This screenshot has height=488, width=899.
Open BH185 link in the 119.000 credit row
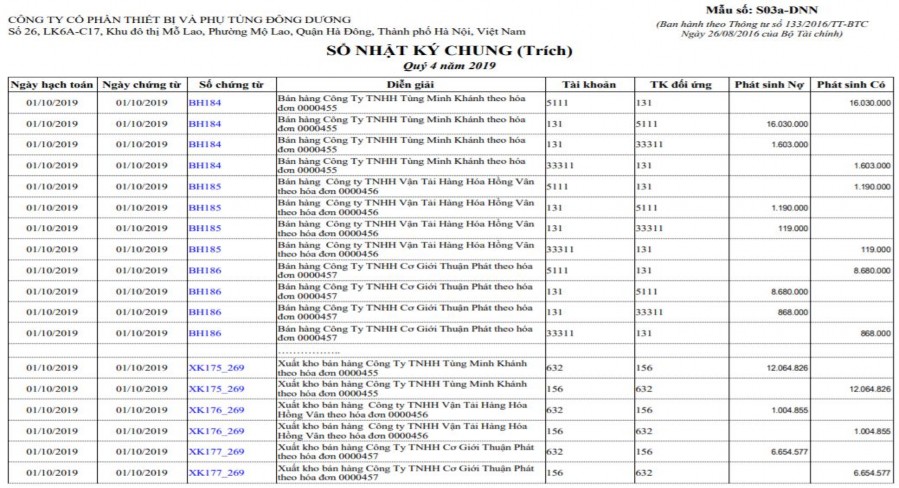(205, 249)
